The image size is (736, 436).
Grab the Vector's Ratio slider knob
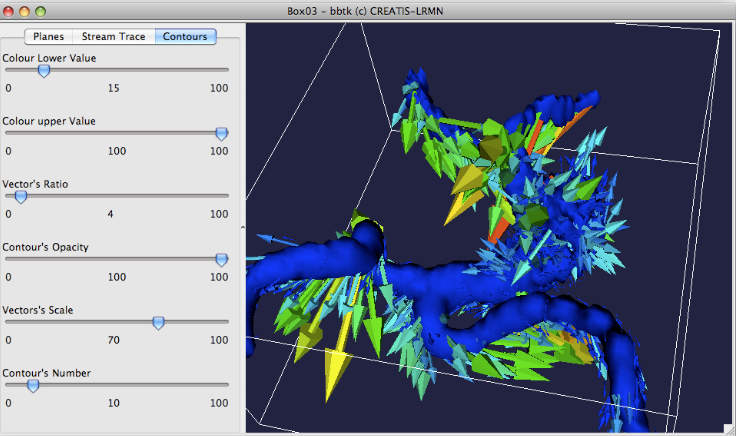pos(20,196)
